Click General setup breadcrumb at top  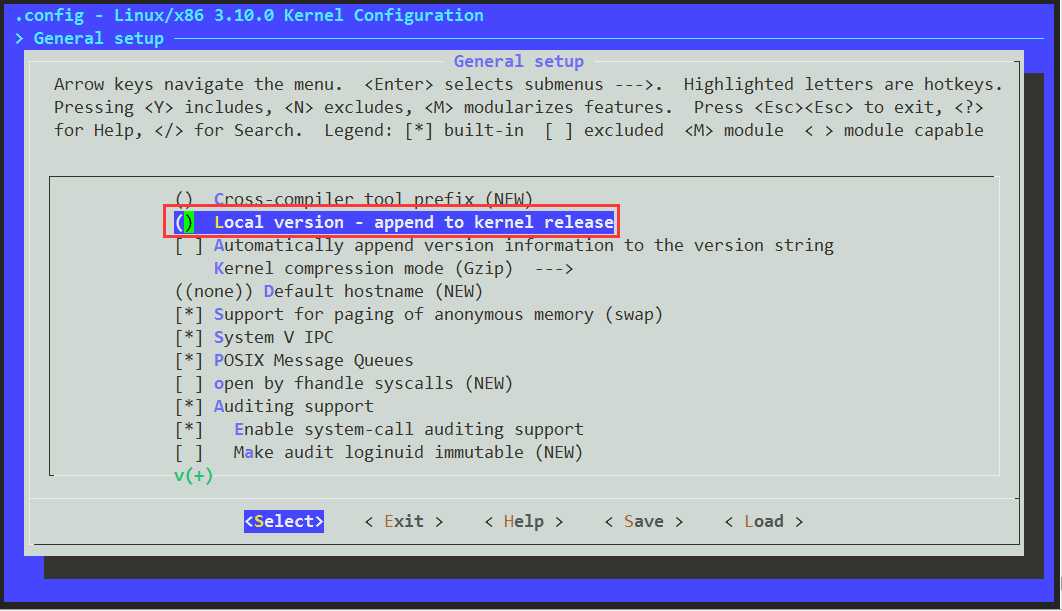click(98, 39)
